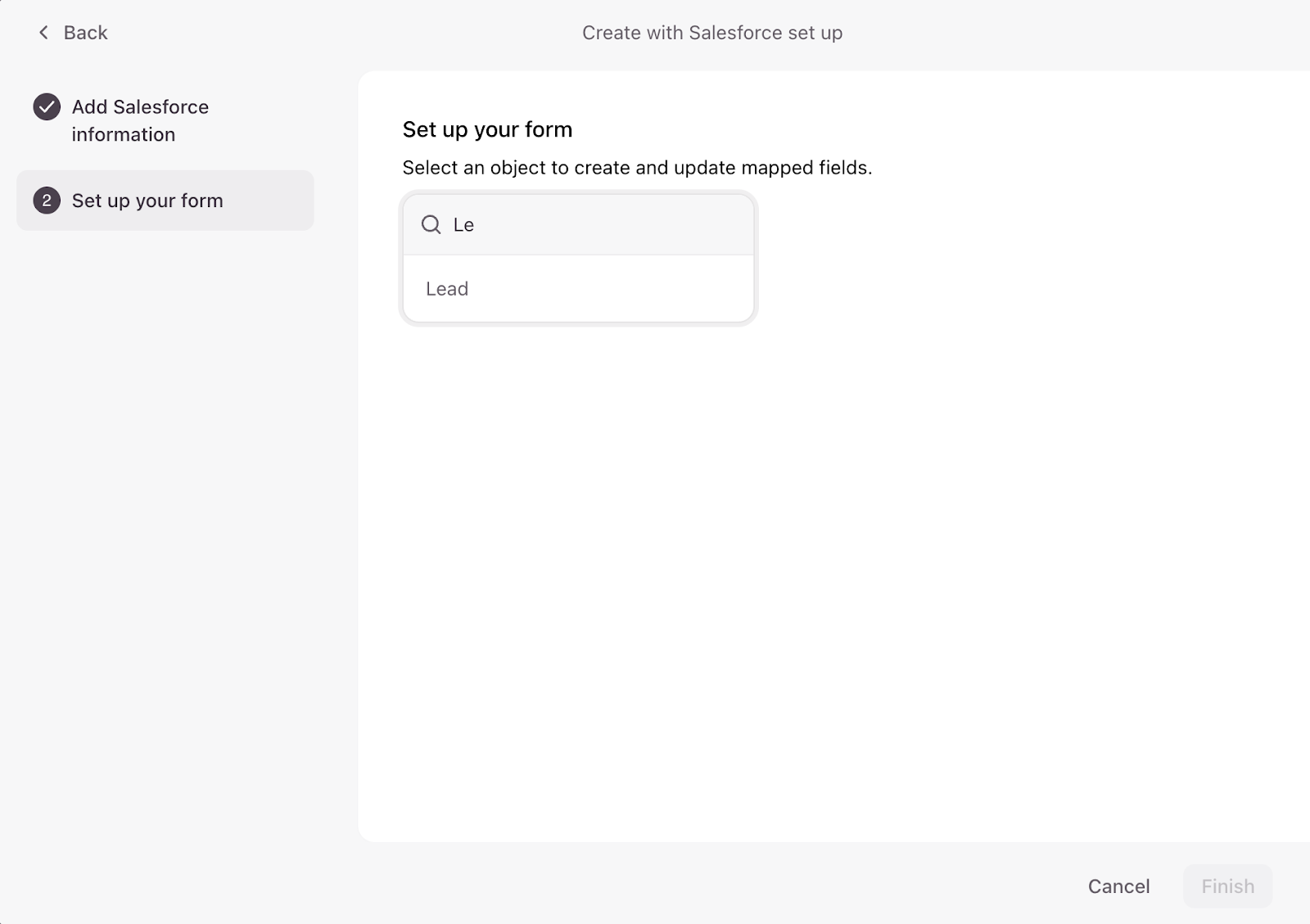Image resolution: width=1310 pixels, height=924 pixels.
Task: Click the Back chevron arrow icon
Action: point(43,33)
